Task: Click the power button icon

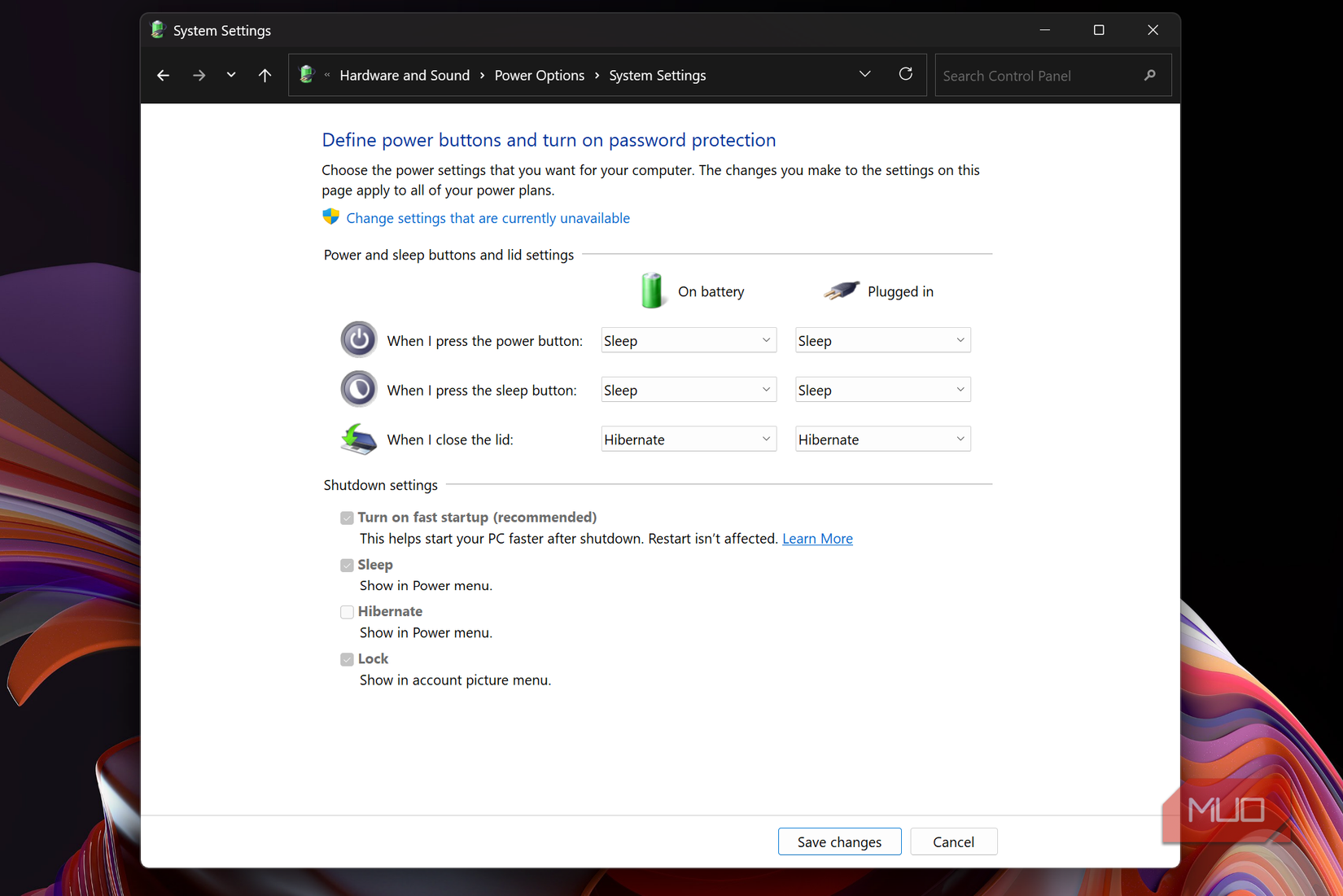Action: point(358,340)
